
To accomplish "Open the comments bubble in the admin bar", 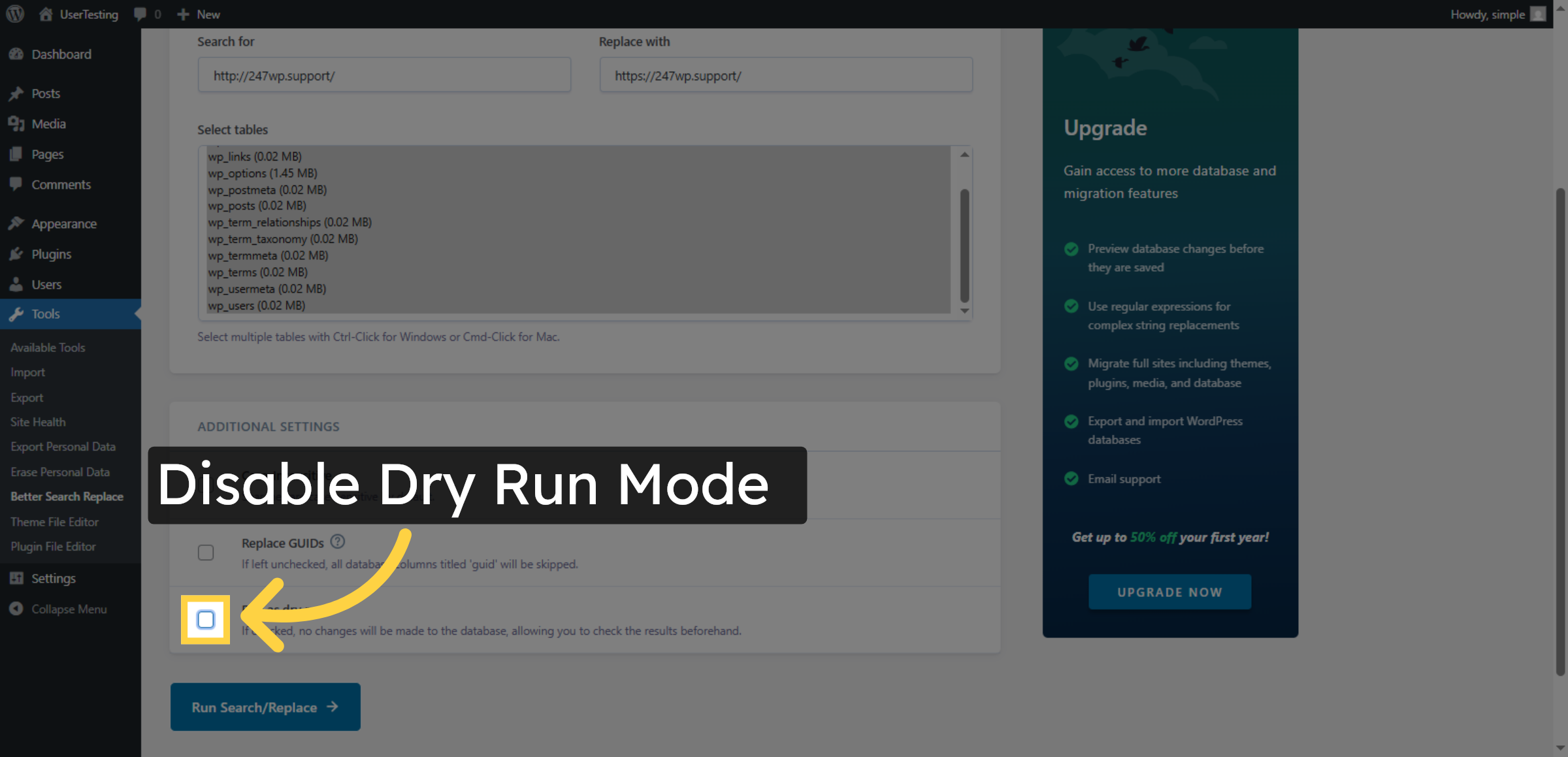I will (139, 14).
